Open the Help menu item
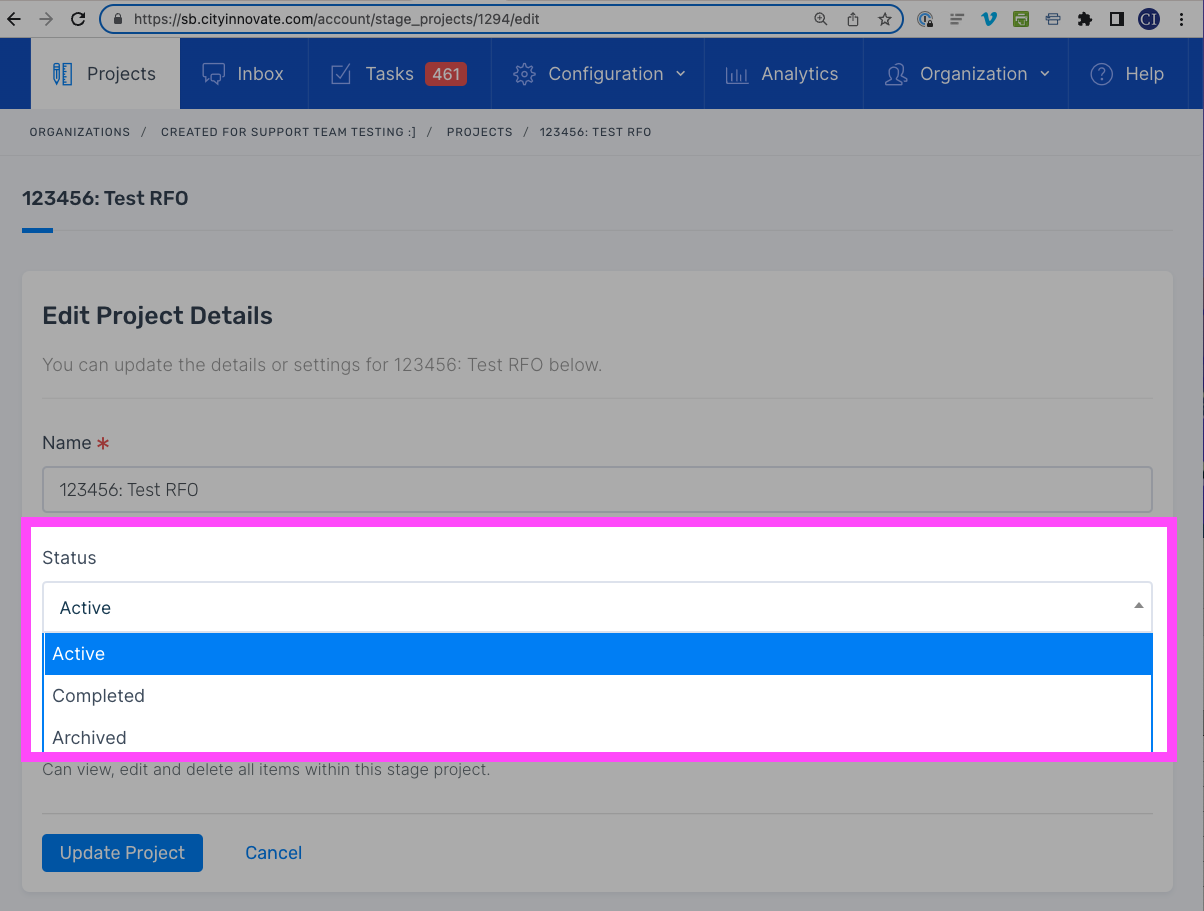 1127,74
